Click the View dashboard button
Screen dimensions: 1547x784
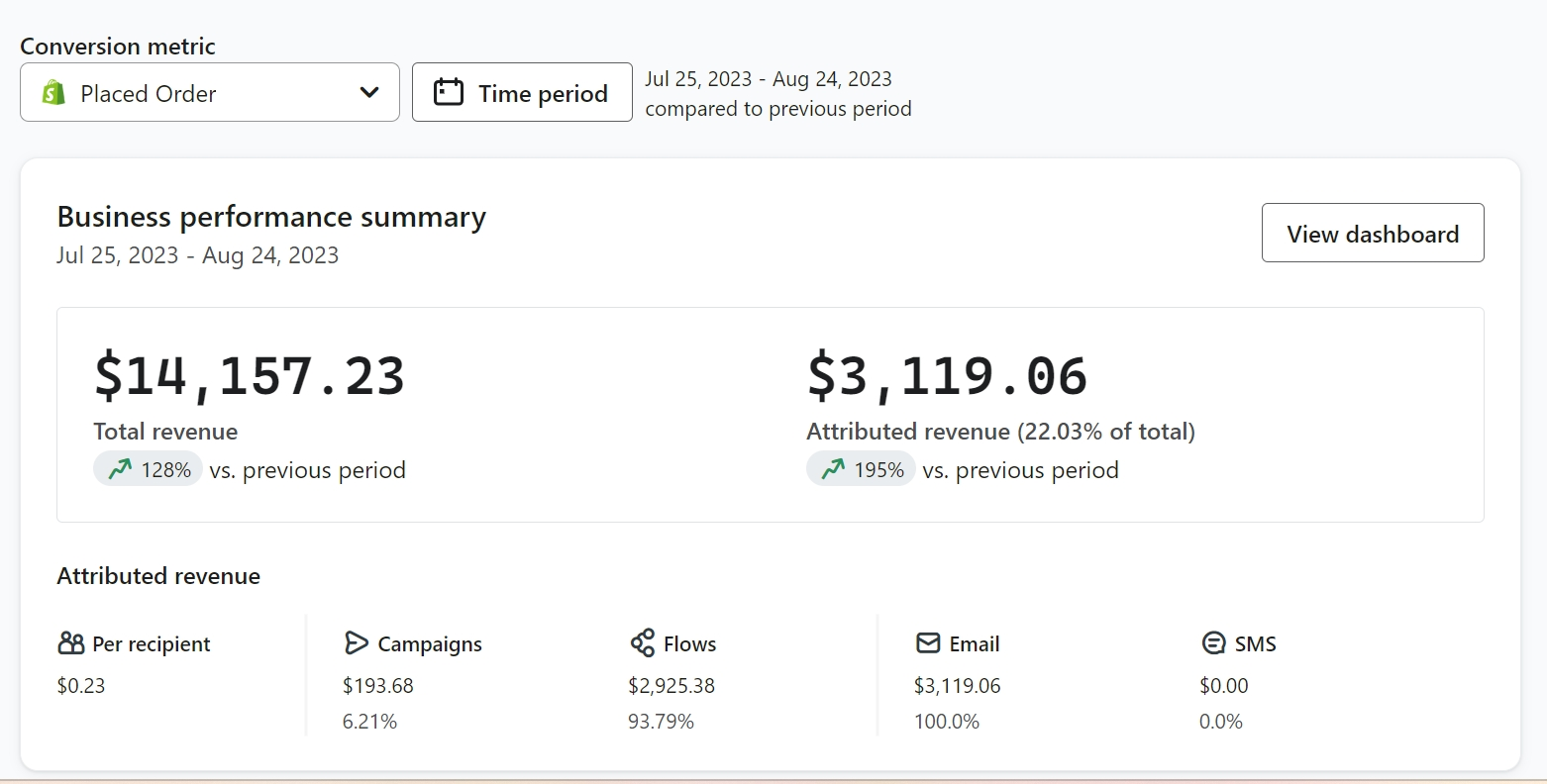pyautogui.click(x=1373, y=234)
